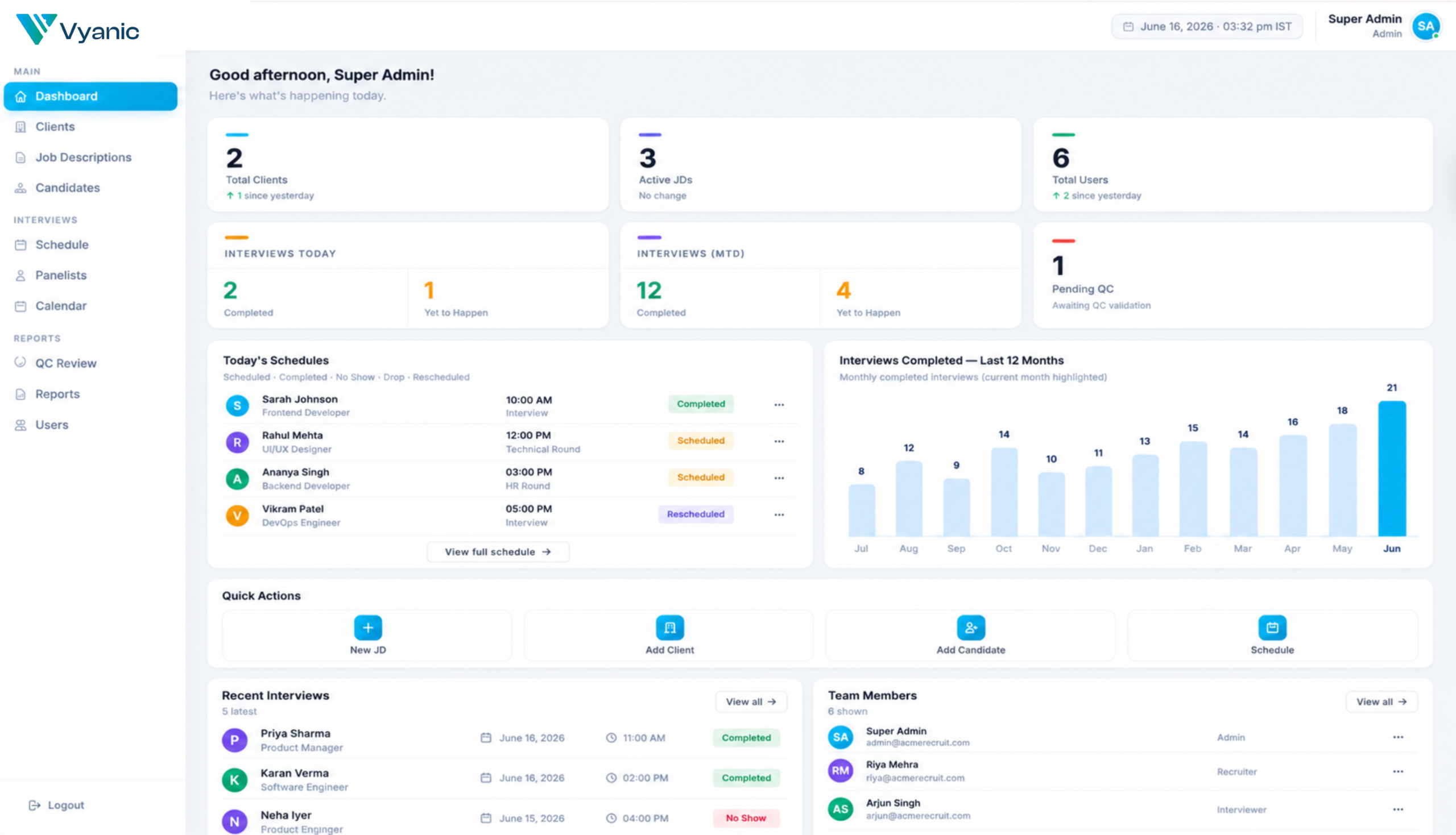Click the Super Admin name in header
This screenshot has width=1456, height=835.
tap(1365, 19)
